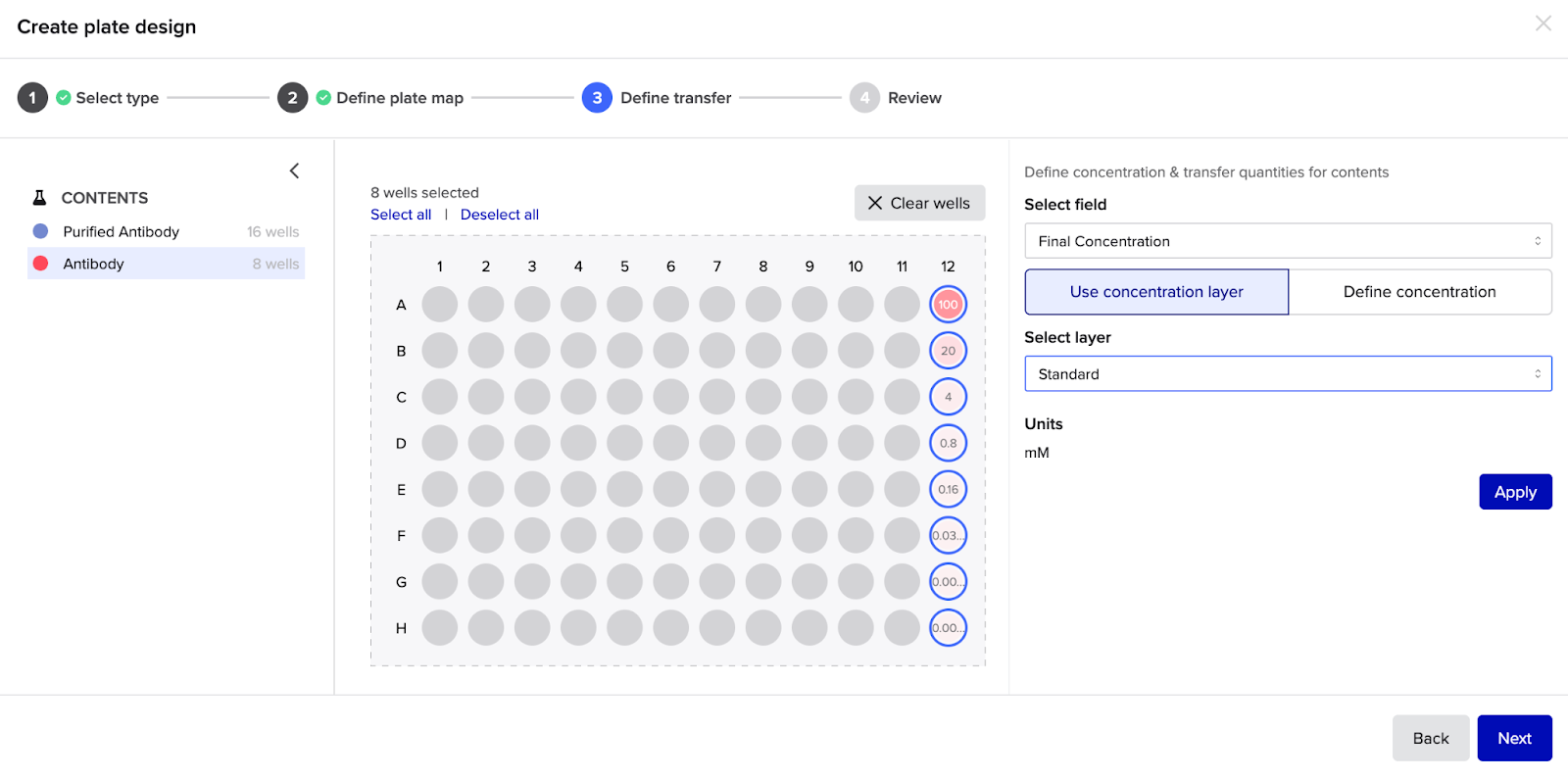Close the Create plate design dialog
Viewport: 1568px width, 779px height.
point(1543,24)
